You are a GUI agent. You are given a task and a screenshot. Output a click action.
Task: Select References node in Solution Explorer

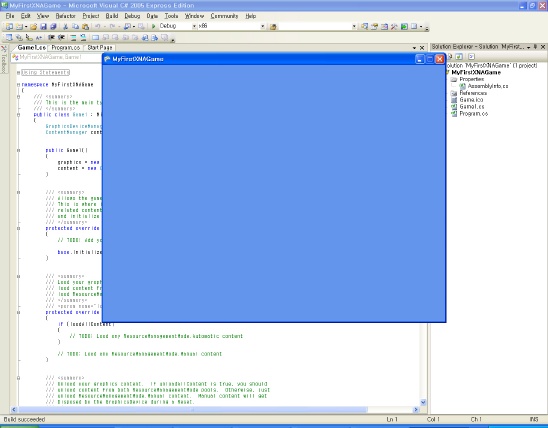(x=473, y=93)
